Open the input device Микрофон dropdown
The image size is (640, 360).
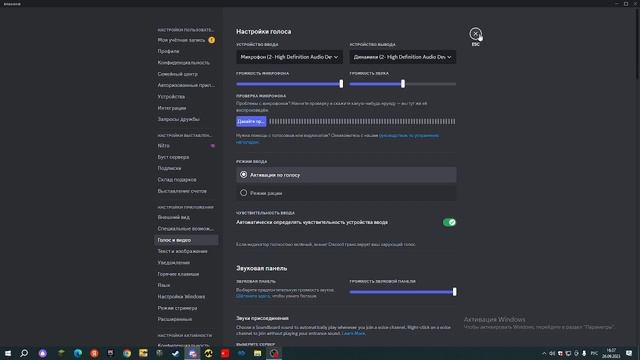pos(289,57)
